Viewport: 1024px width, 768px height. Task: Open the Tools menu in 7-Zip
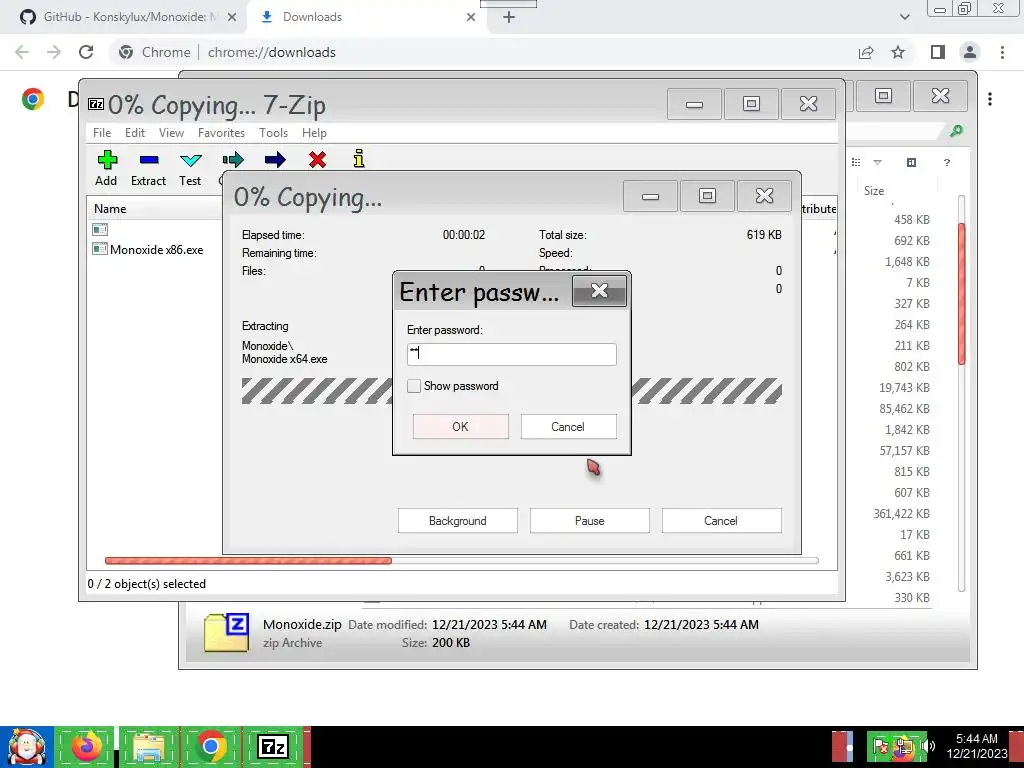click(x=273, y=133)
